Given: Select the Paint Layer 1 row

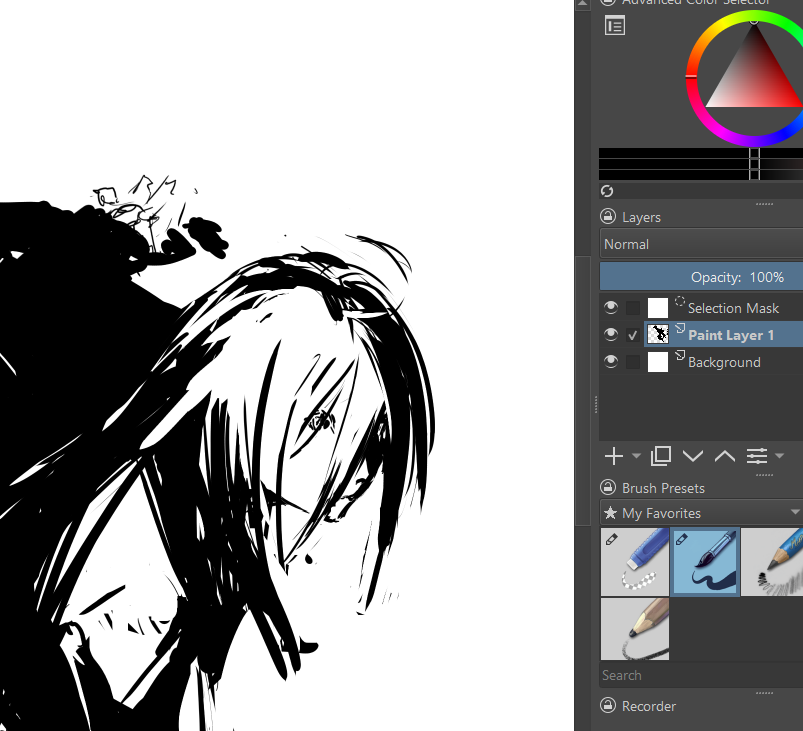Looking at the screenshot, I should click(724, 335).
